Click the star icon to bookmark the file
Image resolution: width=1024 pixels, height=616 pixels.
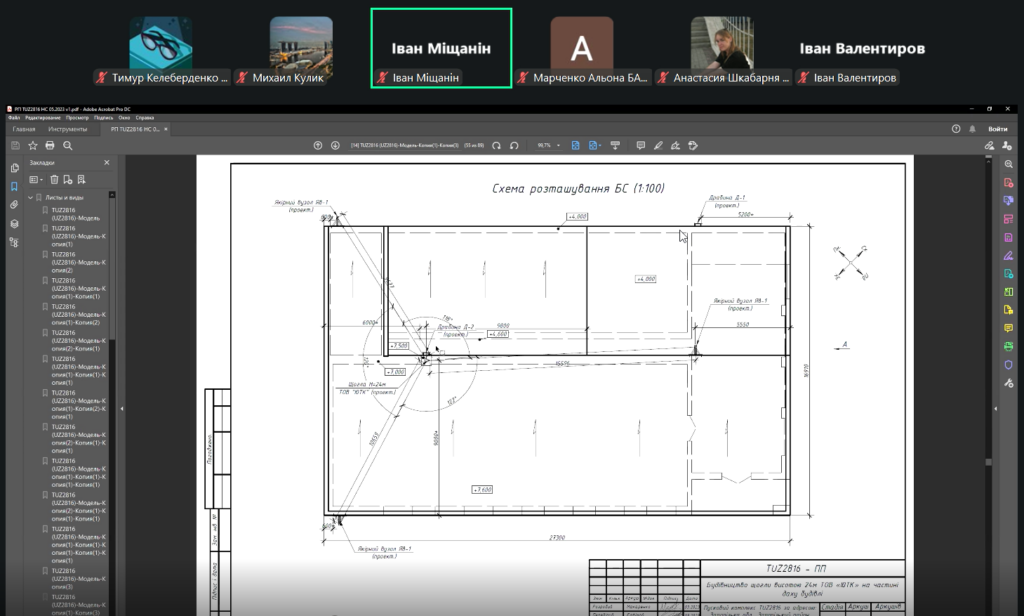coord(33,146)
